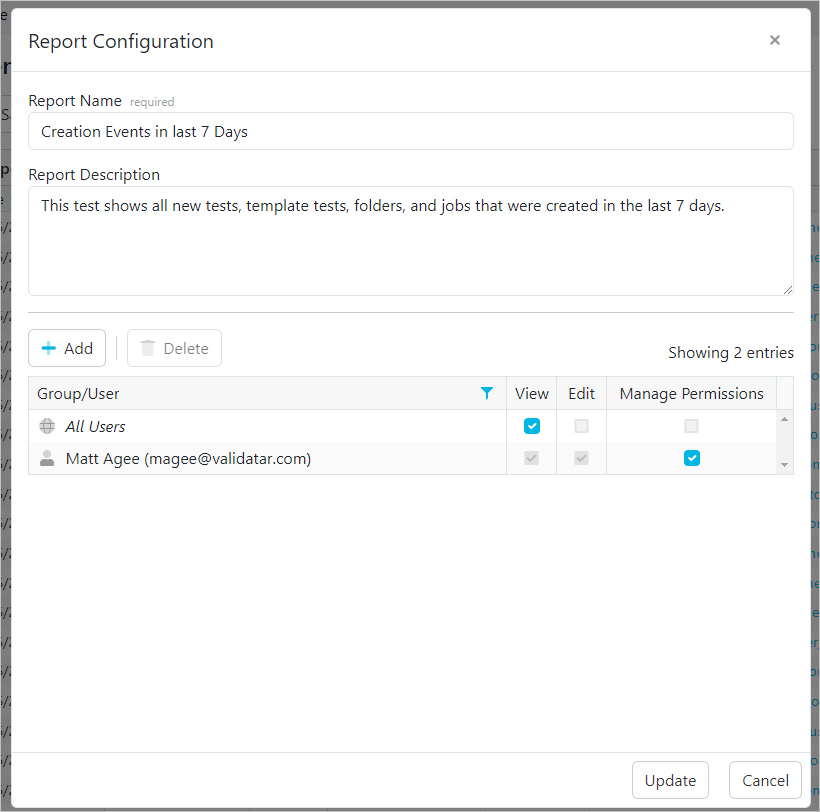Click the Cancel button
820x812 pixels.
tap(765, 780)
